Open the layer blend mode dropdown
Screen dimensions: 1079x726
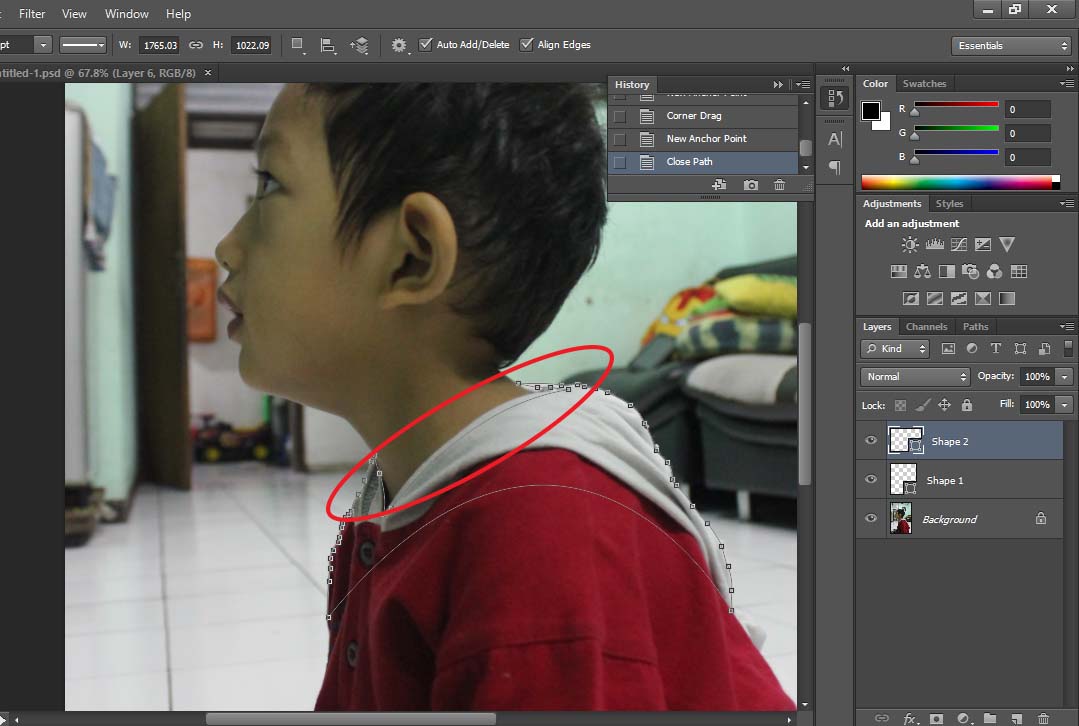click(x=913, y=376)
